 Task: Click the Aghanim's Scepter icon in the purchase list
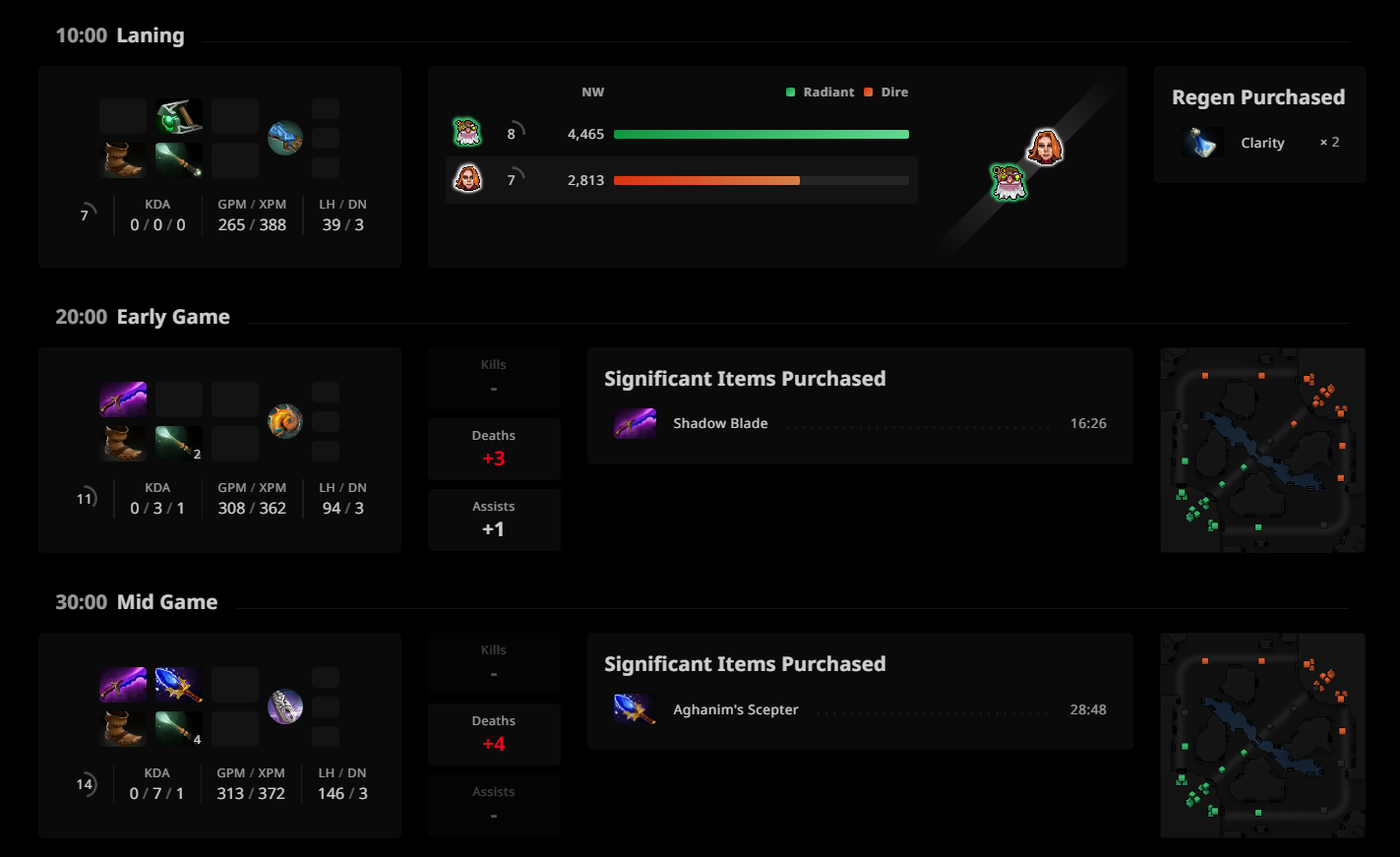pyautogui.click(x=635, y=708)
